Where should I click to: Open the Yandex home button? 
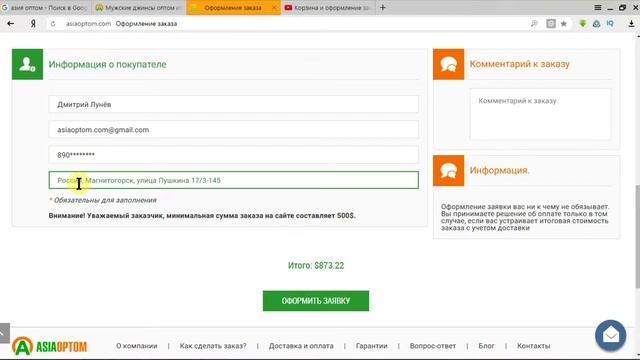(x=33, y=24)
